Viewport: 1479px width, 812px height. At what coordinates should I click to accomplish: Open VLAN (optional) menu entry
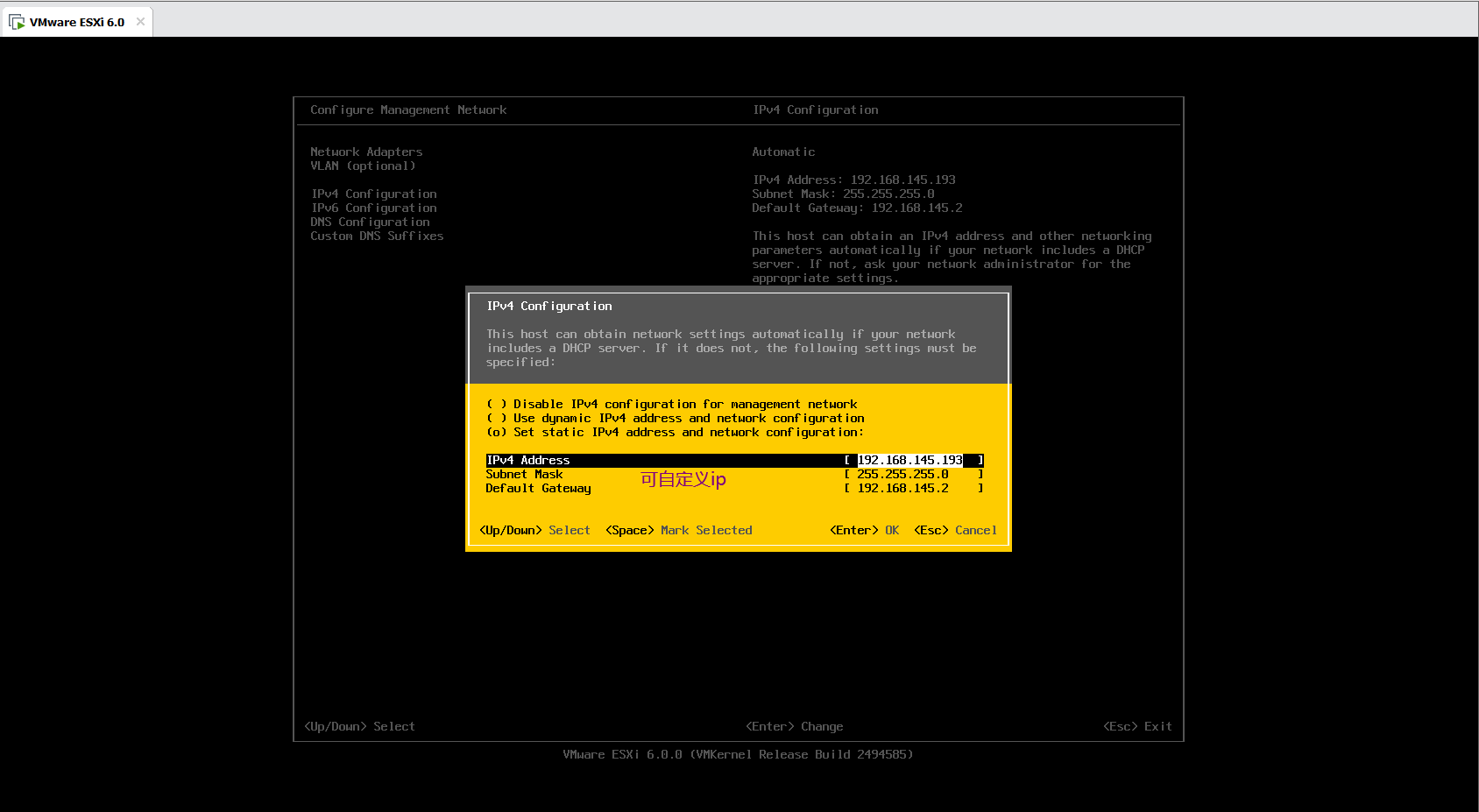coord(363,166)
